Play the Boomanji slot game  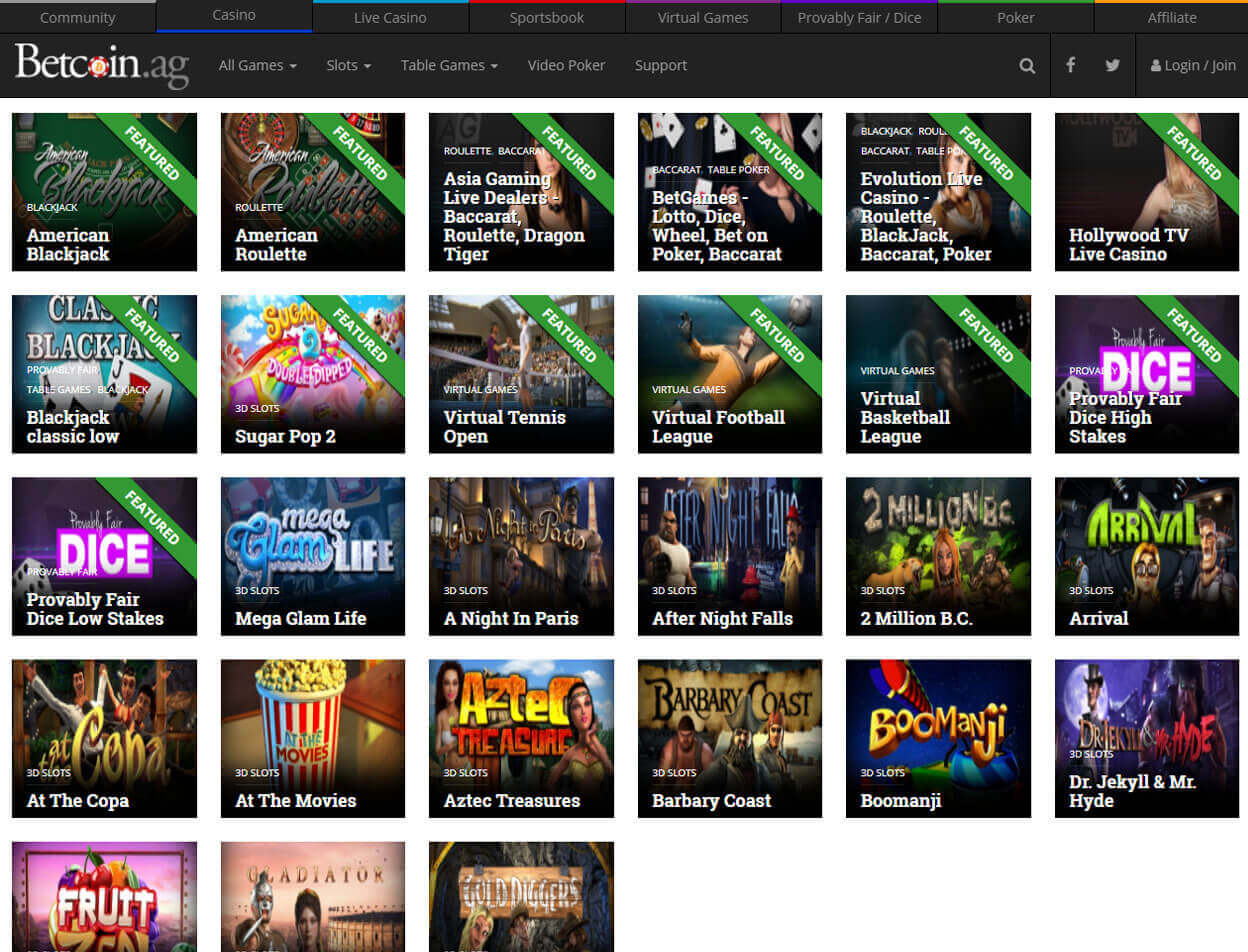coord(938,738)
